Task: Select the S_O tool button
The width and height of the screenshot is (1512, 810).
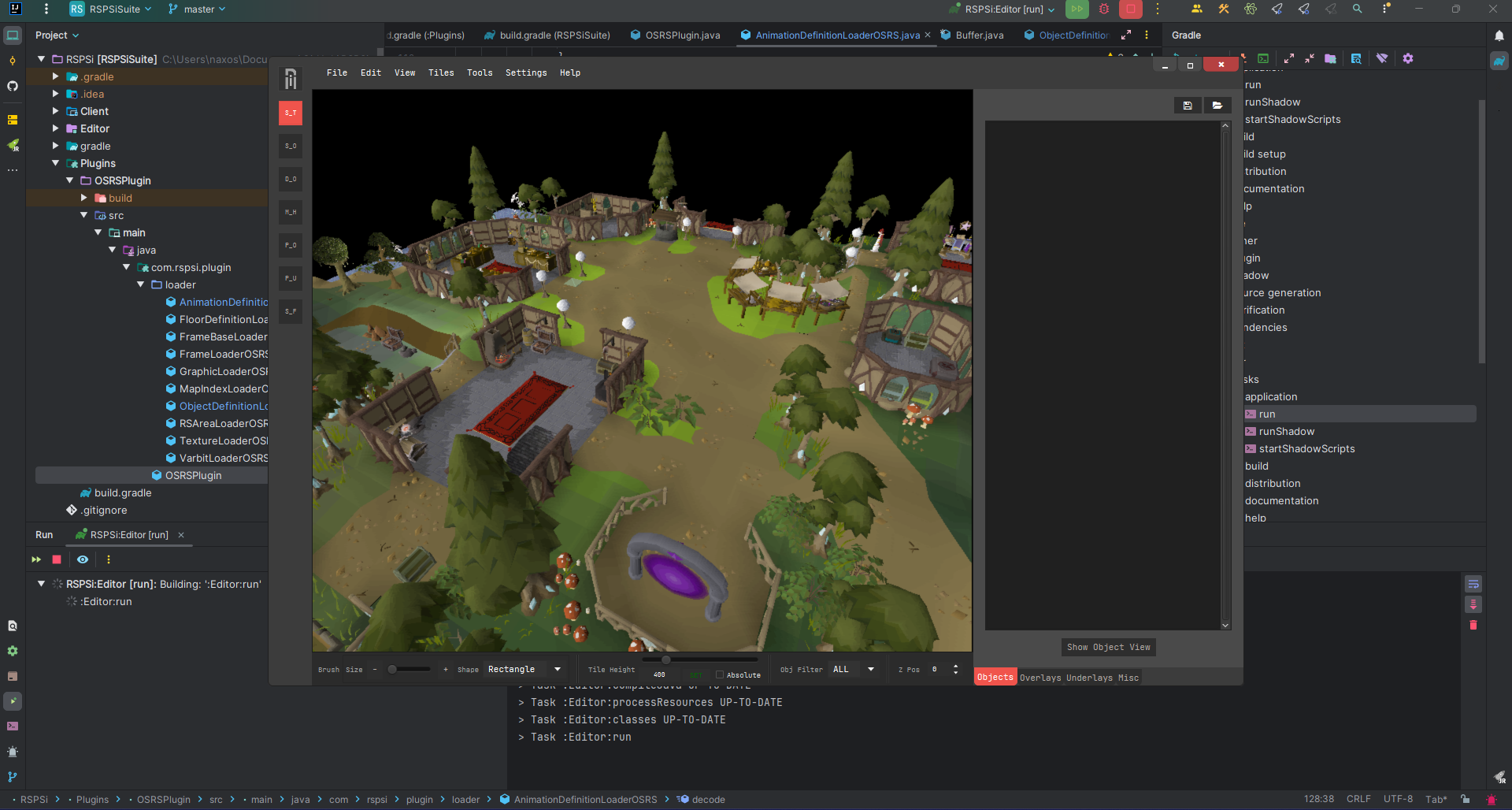Action: point(291,146)
